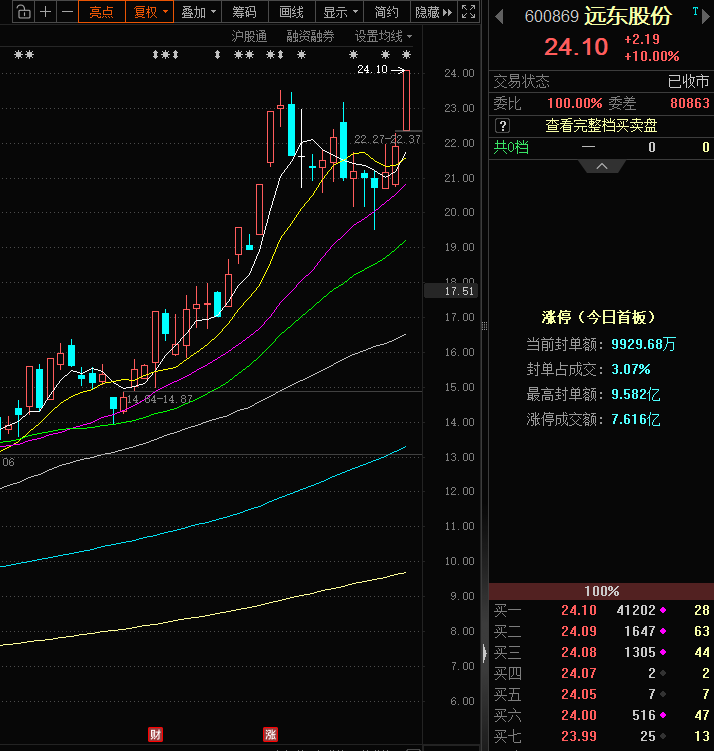Click the 24.10 high price annotation
This screenshot has width=714, height=751.
[372, 69]
